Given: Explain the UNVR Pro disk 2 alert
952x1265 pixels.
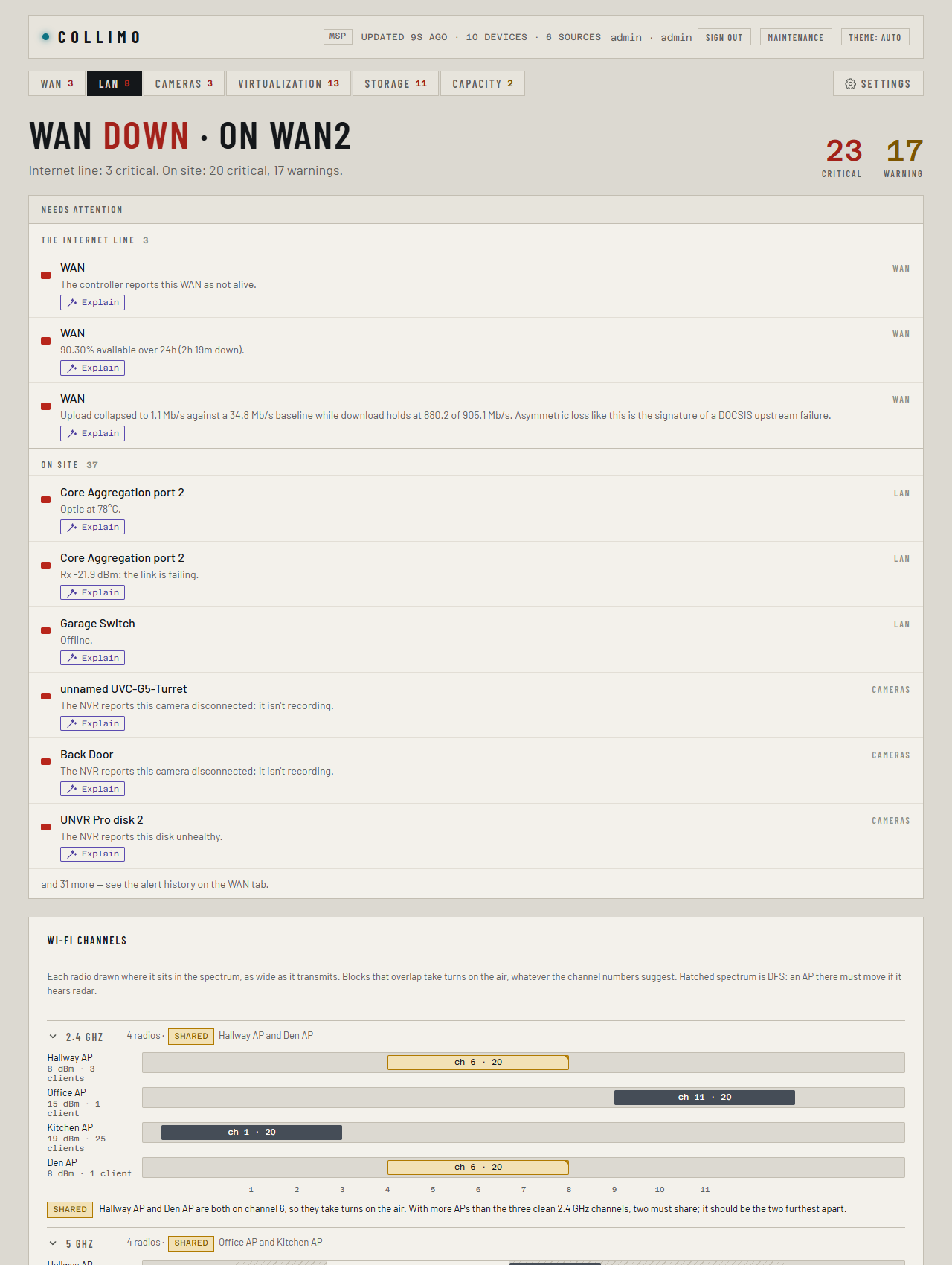Looking at the screenshot, I should coord(92,854).
